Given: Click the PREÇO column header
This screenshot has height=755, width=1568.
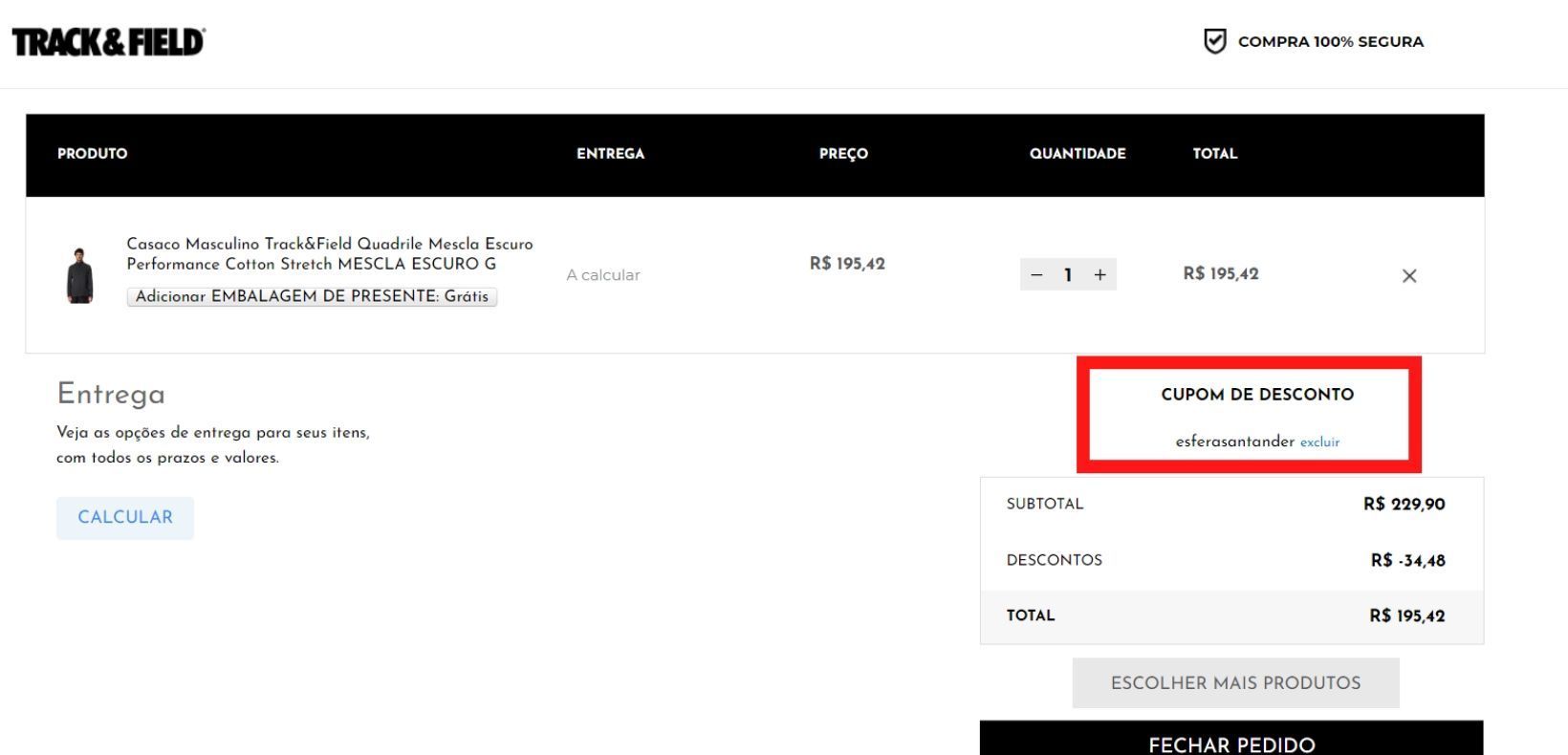Looking at the screenshot, I should [x=843, y=154].
